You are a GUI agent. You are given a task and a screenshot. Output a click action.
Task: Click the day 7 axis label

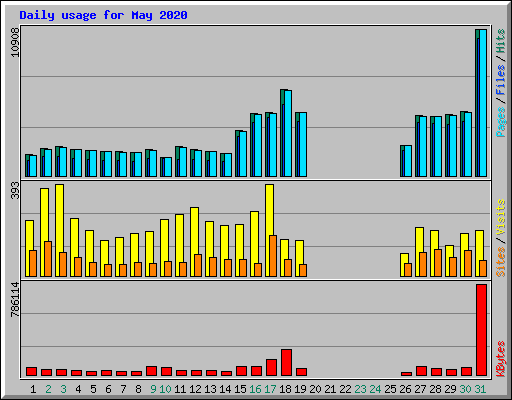(123, 389)
